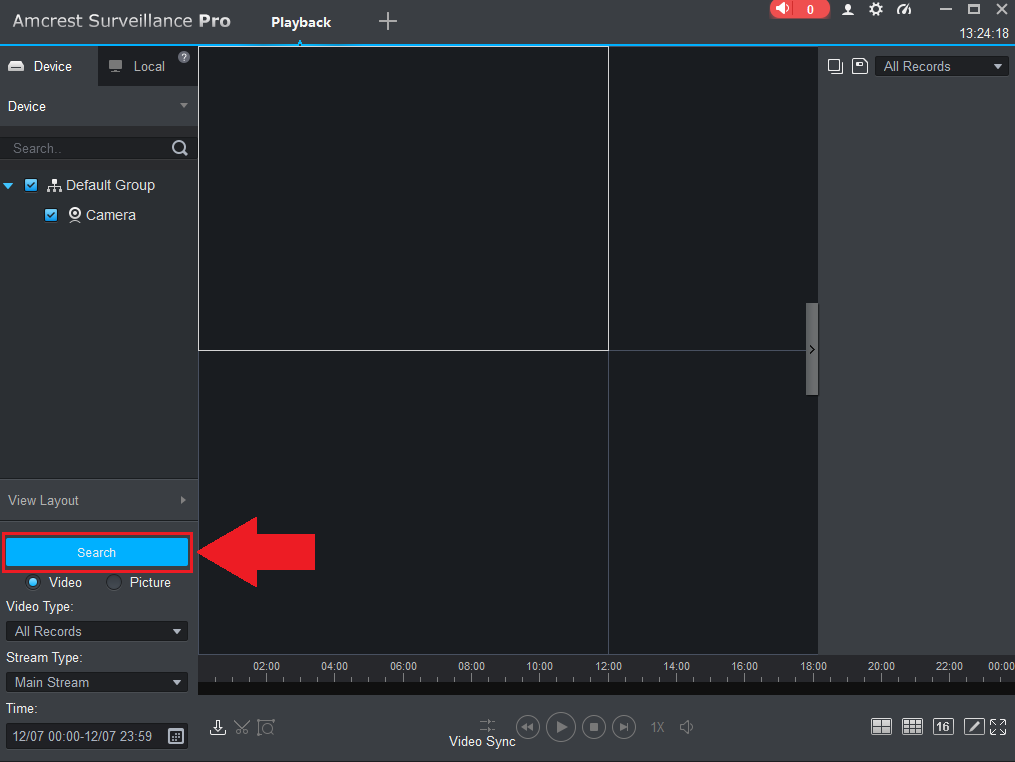The image size is (1015, 762).
Task: Select the 16-window split layout icon
Action: [943, 727]
